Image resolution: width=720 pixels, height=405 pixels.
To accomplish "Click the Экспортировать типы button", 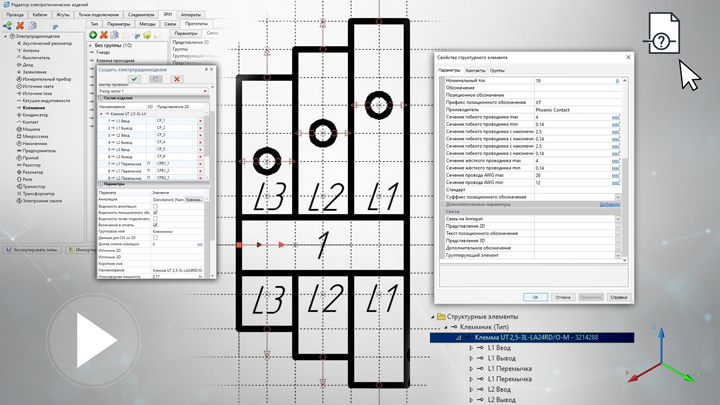I will tap(33, 250).
